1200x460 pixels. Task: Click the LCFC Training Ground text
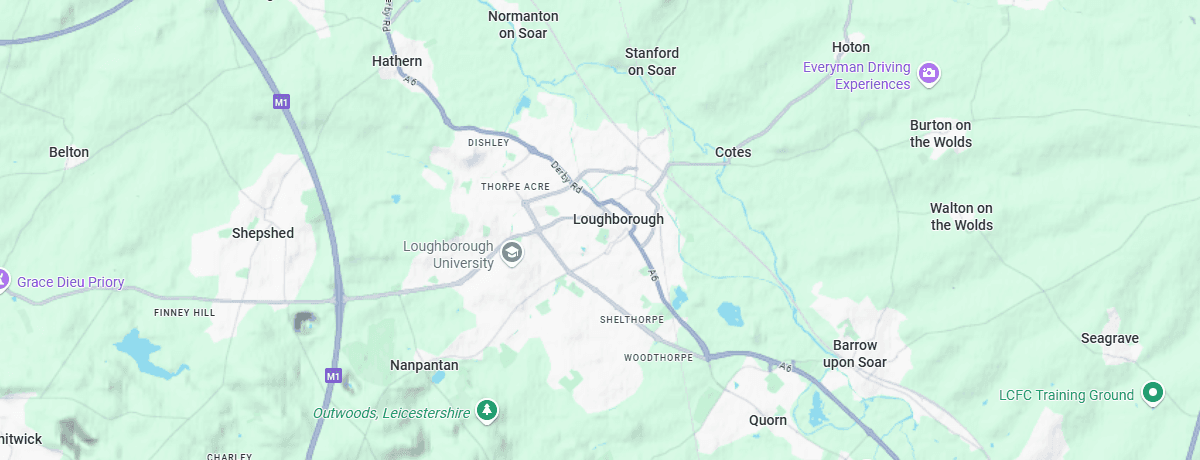click(x=1067, y=395)
